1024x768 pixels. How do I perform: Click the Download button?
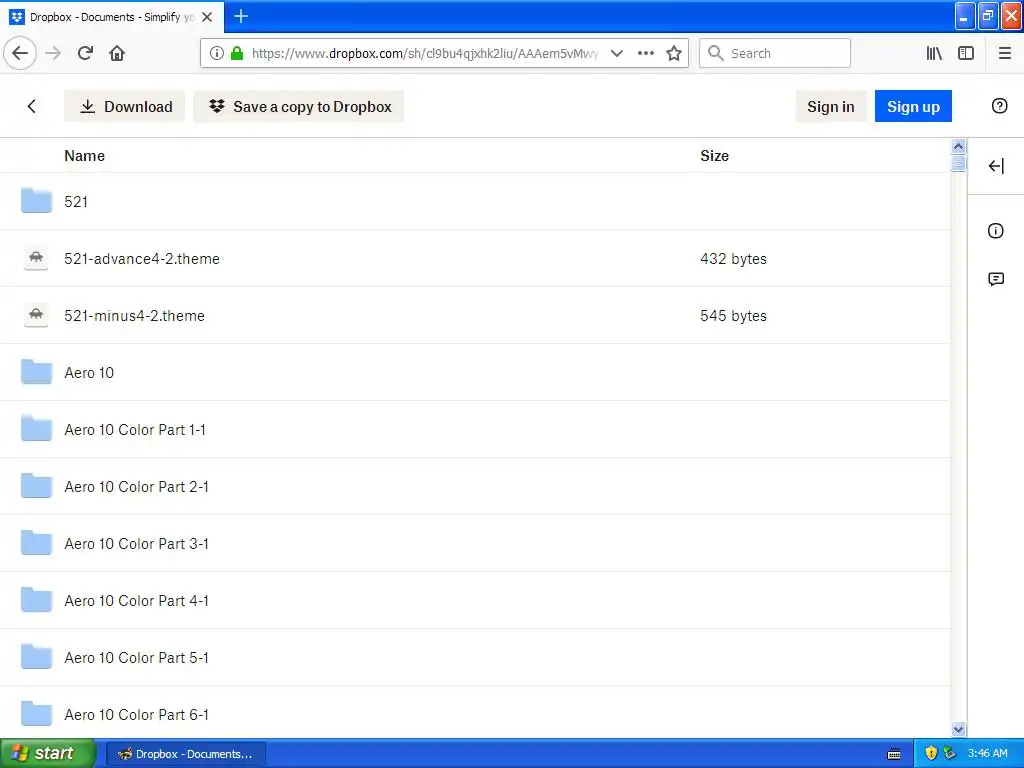125,106
